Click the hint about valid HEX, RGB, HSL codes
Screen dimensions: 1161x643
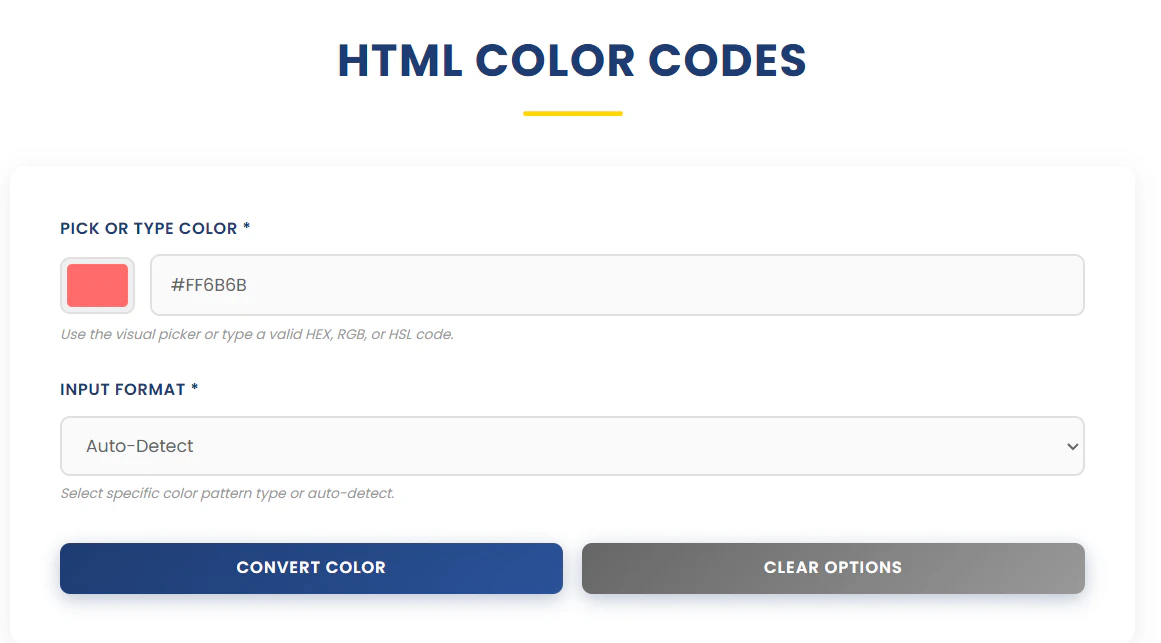255,334
